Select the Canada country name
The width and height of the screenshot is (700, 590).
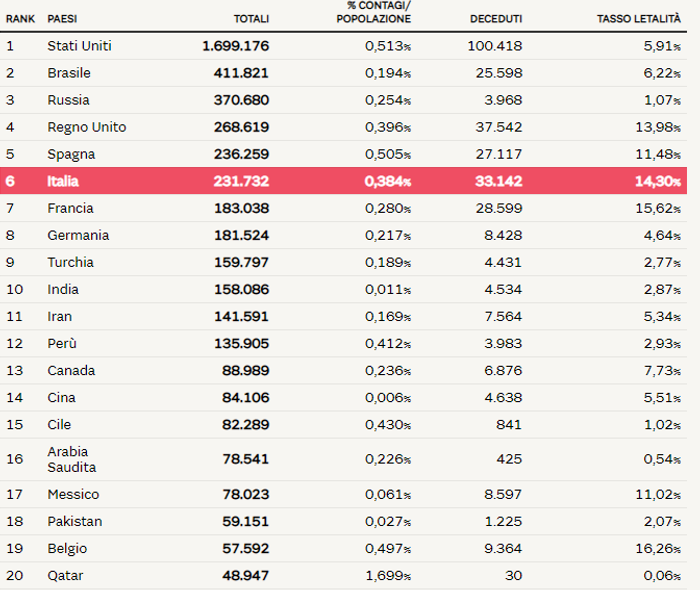[71, 371]
